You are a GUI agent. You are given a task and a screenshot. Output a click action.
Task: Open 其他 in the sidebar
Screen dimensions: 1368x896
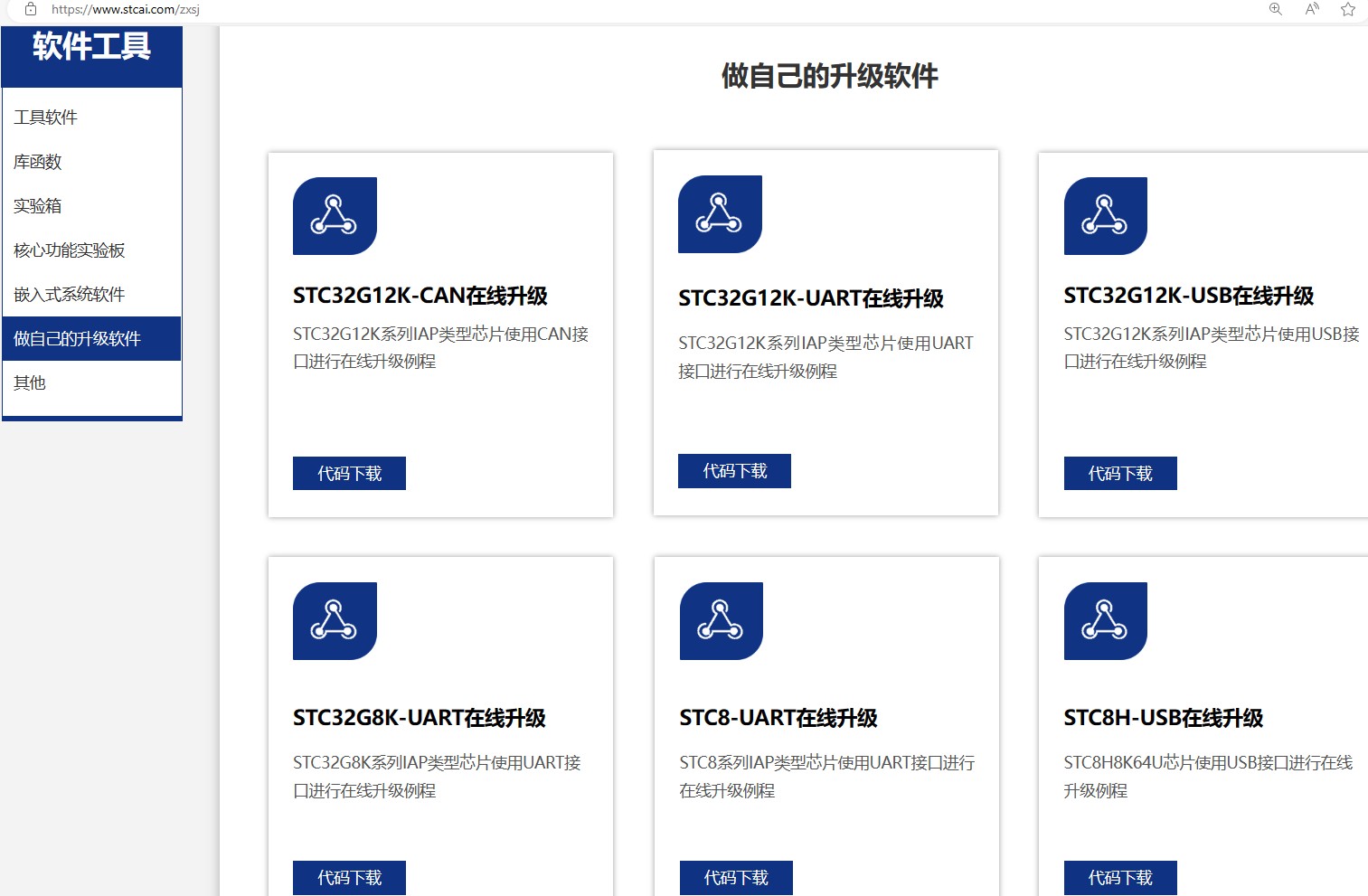point(92,383)
